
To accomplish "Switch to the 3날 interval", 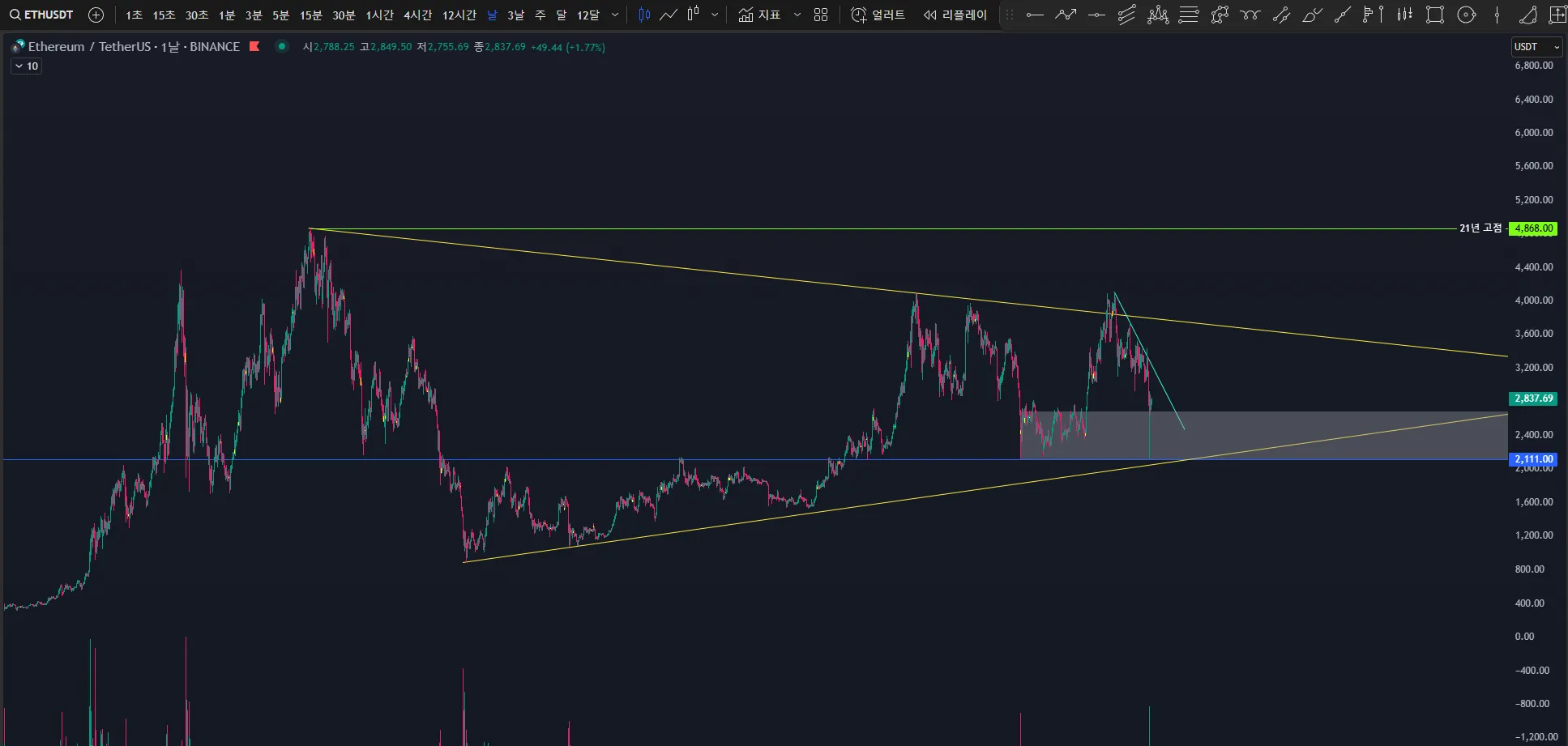I will [x=515, y=15].
